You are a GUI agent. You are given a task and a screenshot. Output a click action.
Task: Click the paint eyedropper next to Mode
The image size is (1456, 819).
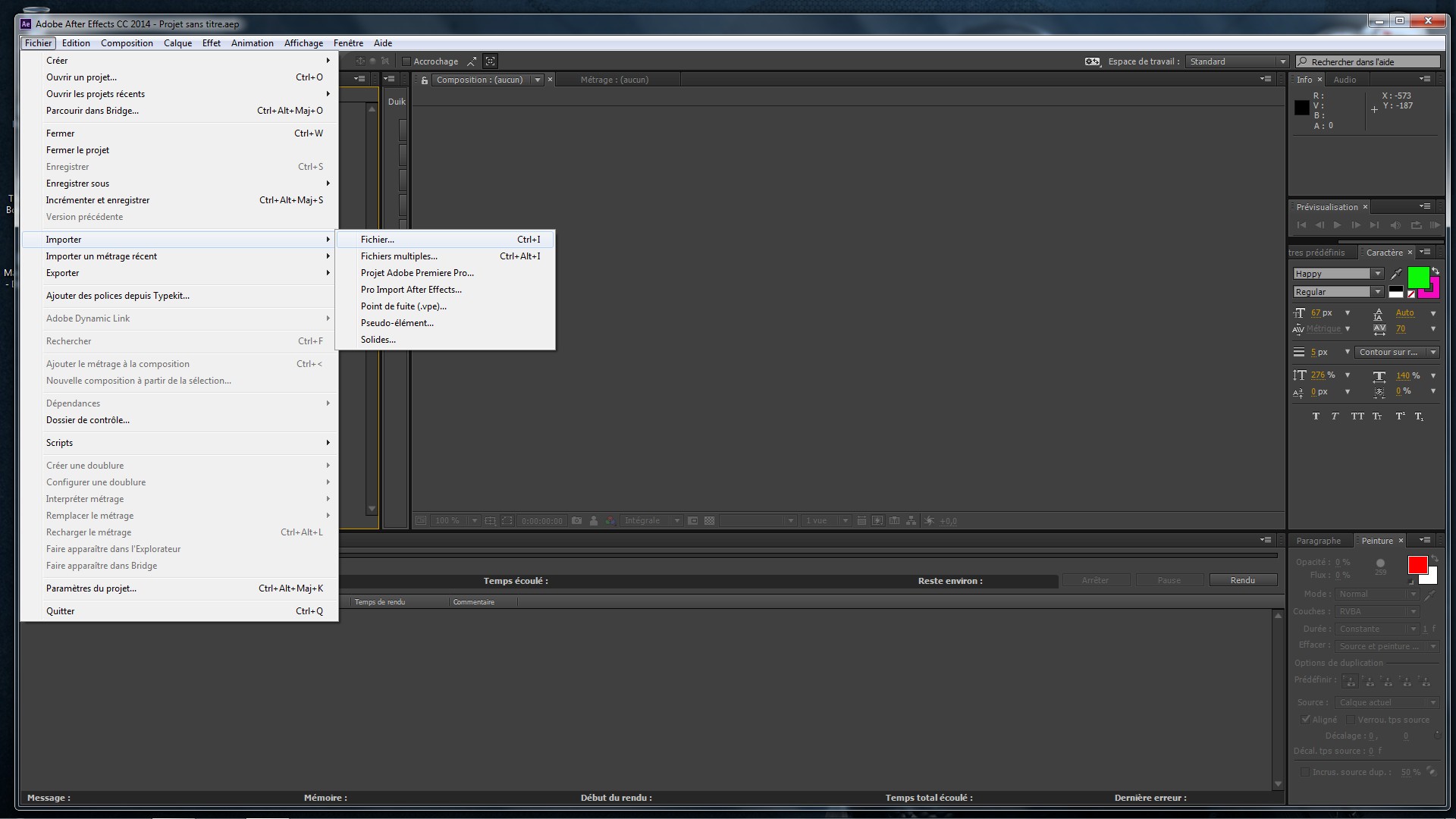pos(1431,595)
